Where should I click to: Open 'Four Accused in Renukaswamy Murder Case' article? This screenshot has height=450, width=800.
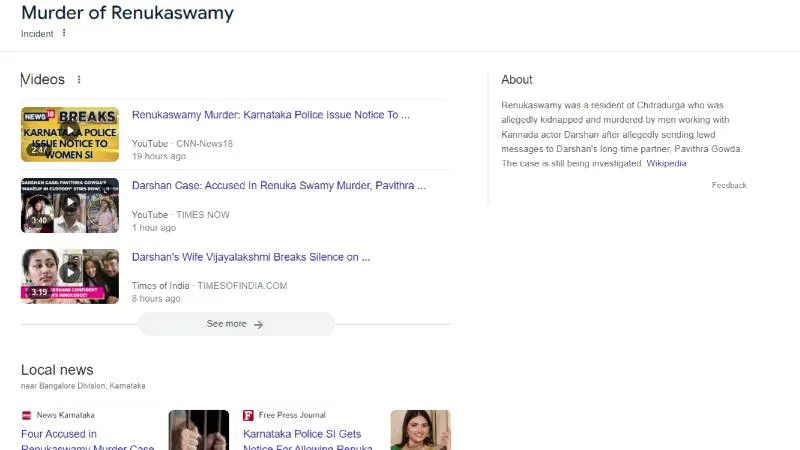[87, 441]
